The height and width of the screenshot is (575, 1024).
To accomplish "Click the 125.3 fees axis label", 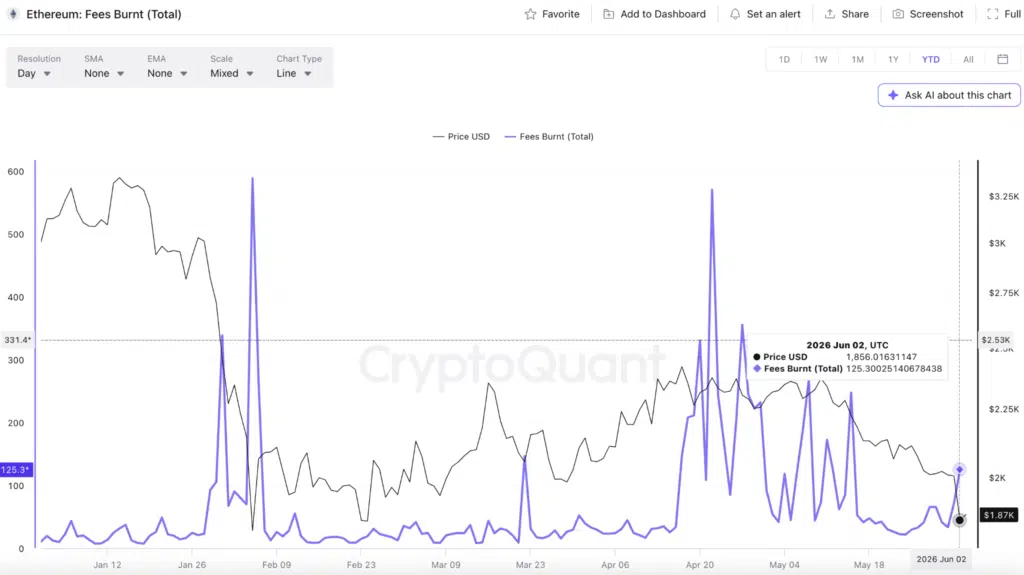I will 16,469.
